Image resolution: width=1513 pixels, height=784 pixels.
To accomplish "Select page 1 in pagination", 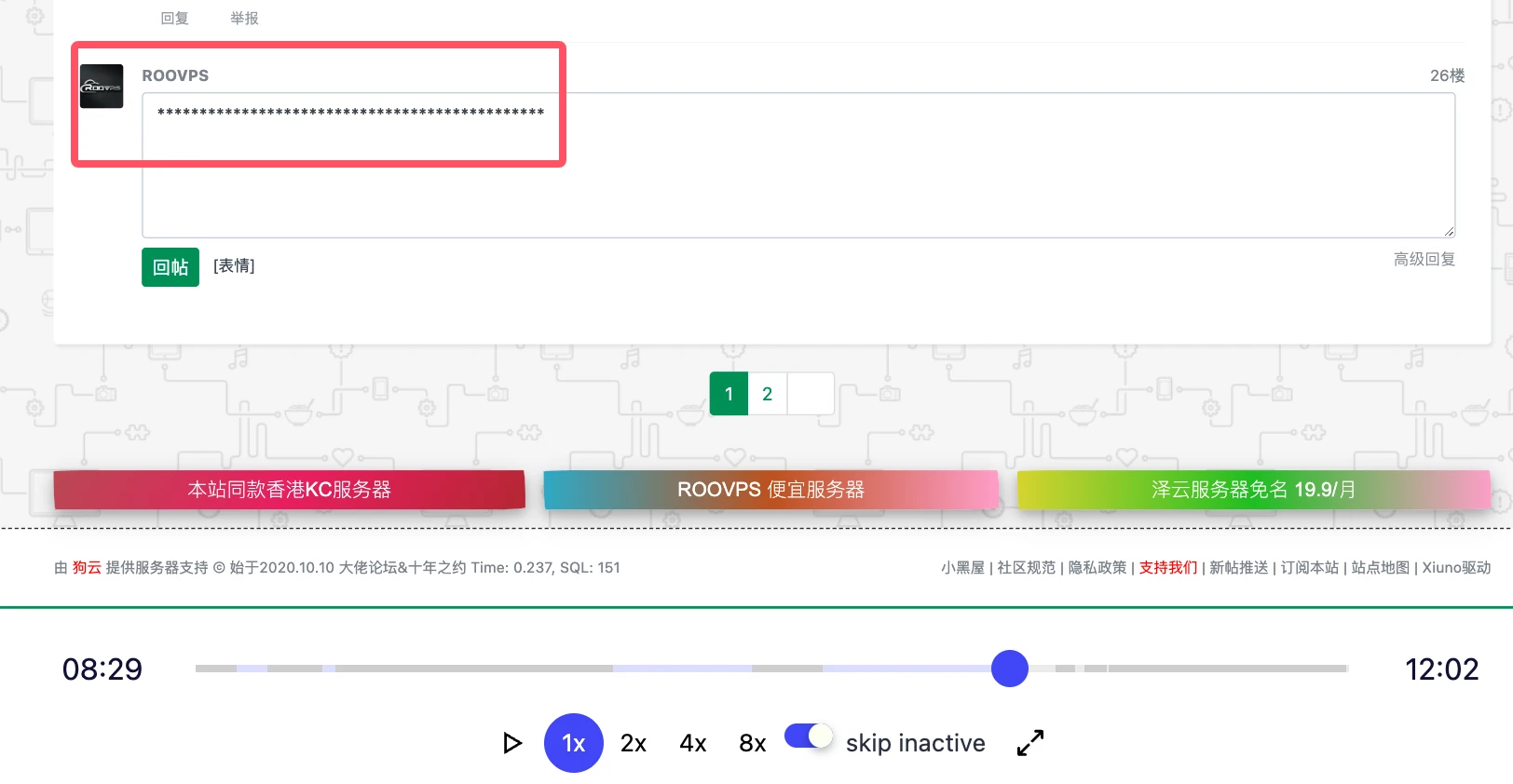I will pos(729,394).
